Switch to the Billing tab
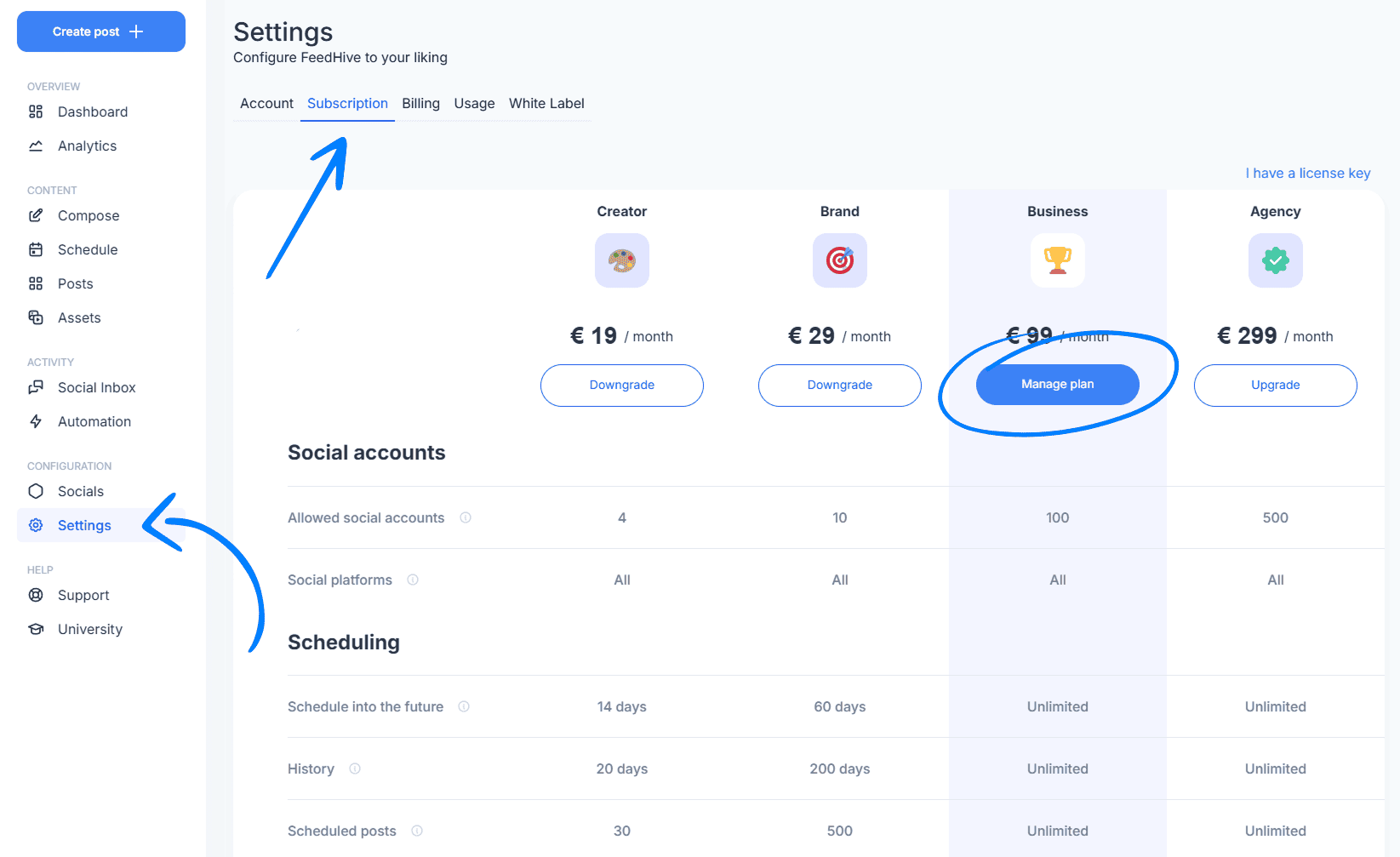Image resolution: width=1400 pixels, height=857 pixels. pyautogui.click(x=420, y=103)
